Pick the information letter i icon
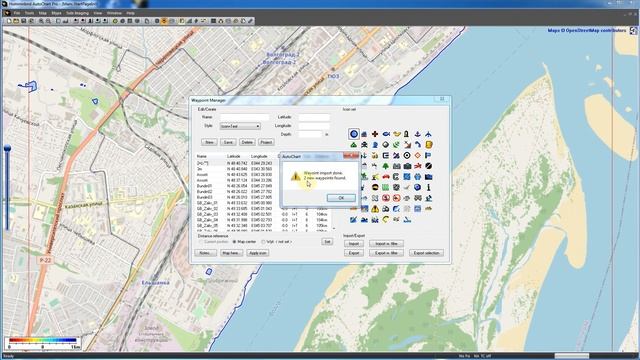640x360 pixels. pyautogui.click(x=428, y=187)
